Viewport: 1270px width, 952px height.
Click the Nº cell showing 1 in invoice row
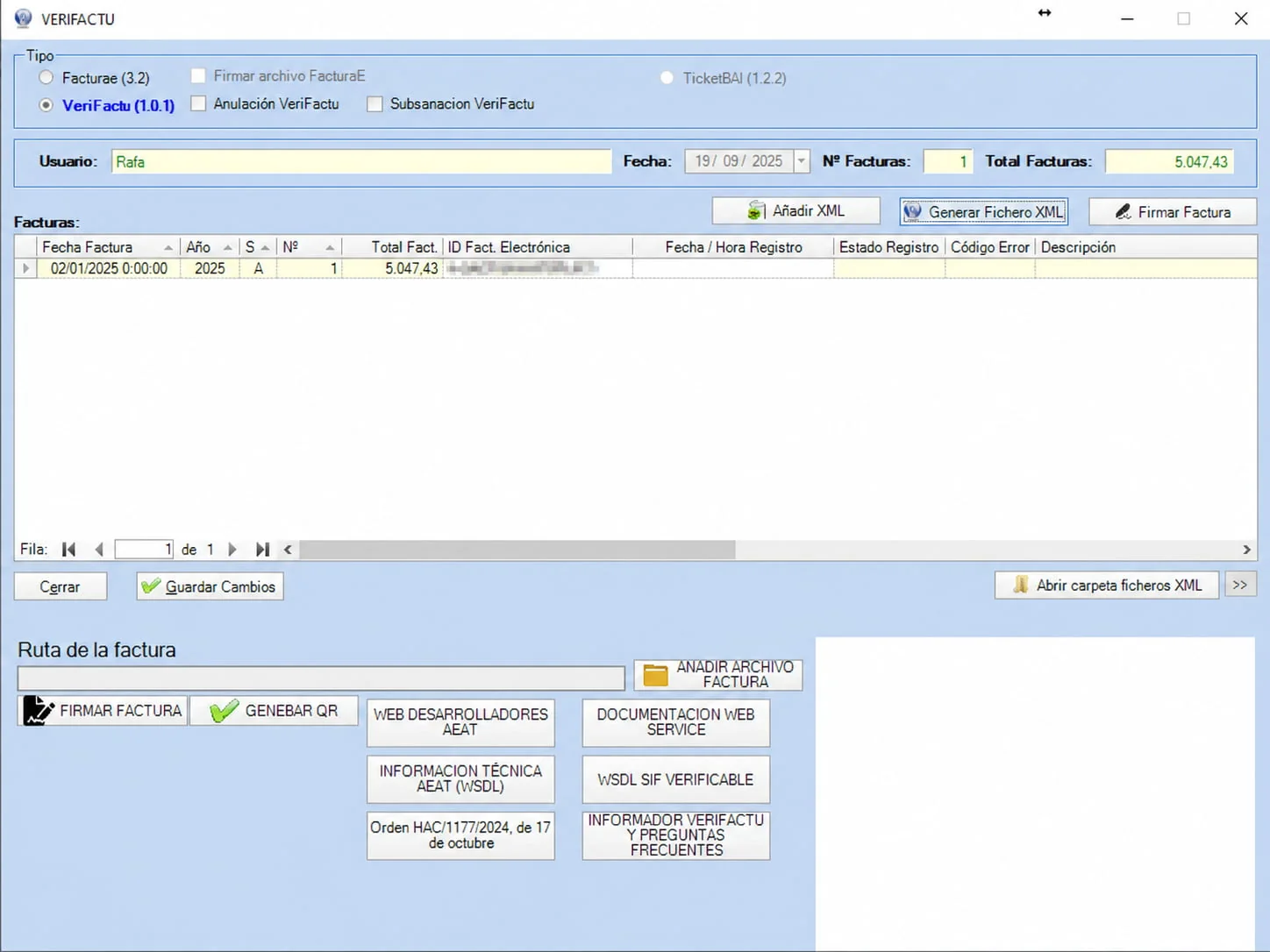click(x=309, y=268)
